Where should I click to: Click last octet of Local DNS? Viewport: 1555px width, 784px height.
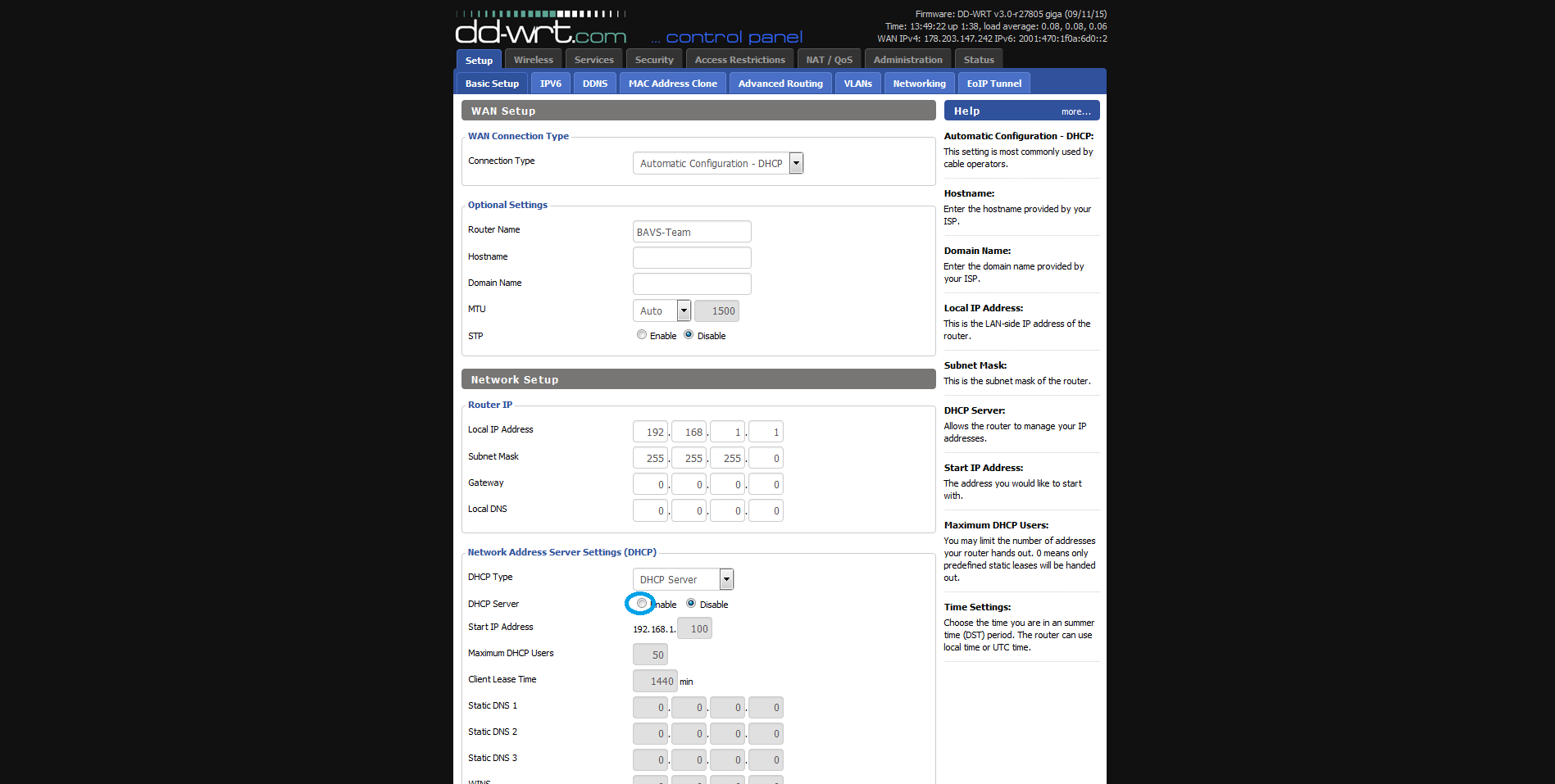(766, 510)
